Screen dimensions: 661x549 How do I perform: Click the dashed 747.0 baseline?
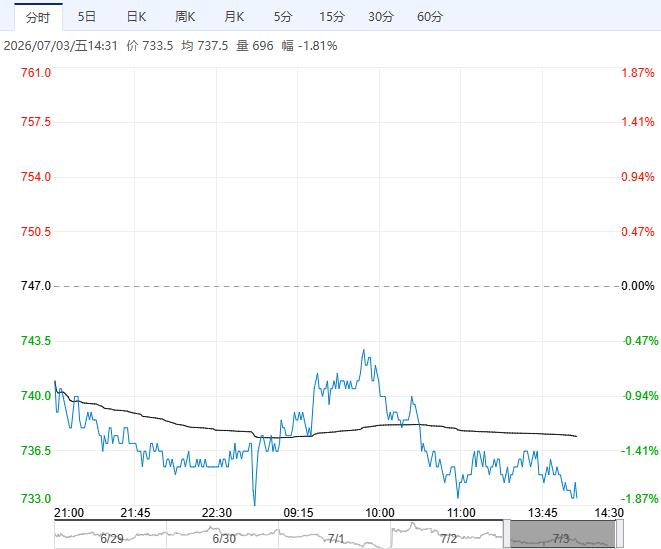tap(337, 286)
